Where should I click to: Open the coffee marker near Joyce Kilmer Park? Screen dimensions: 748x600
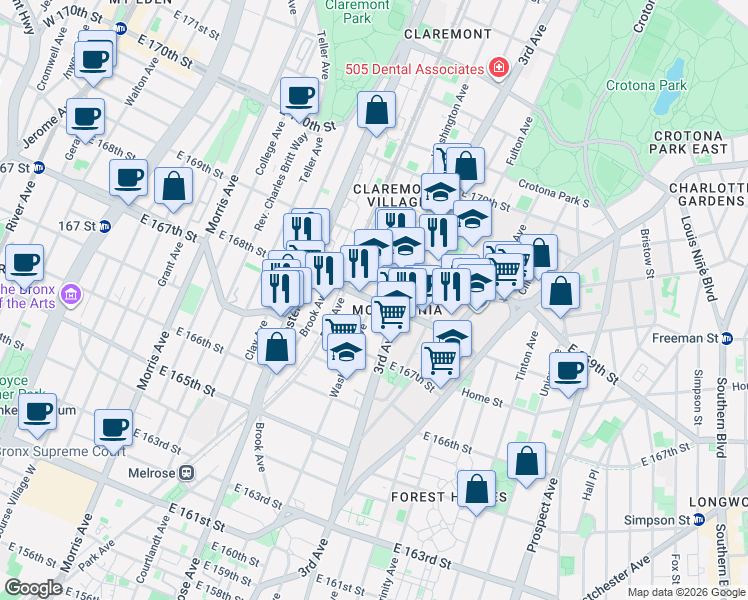[x=37, y=413]
